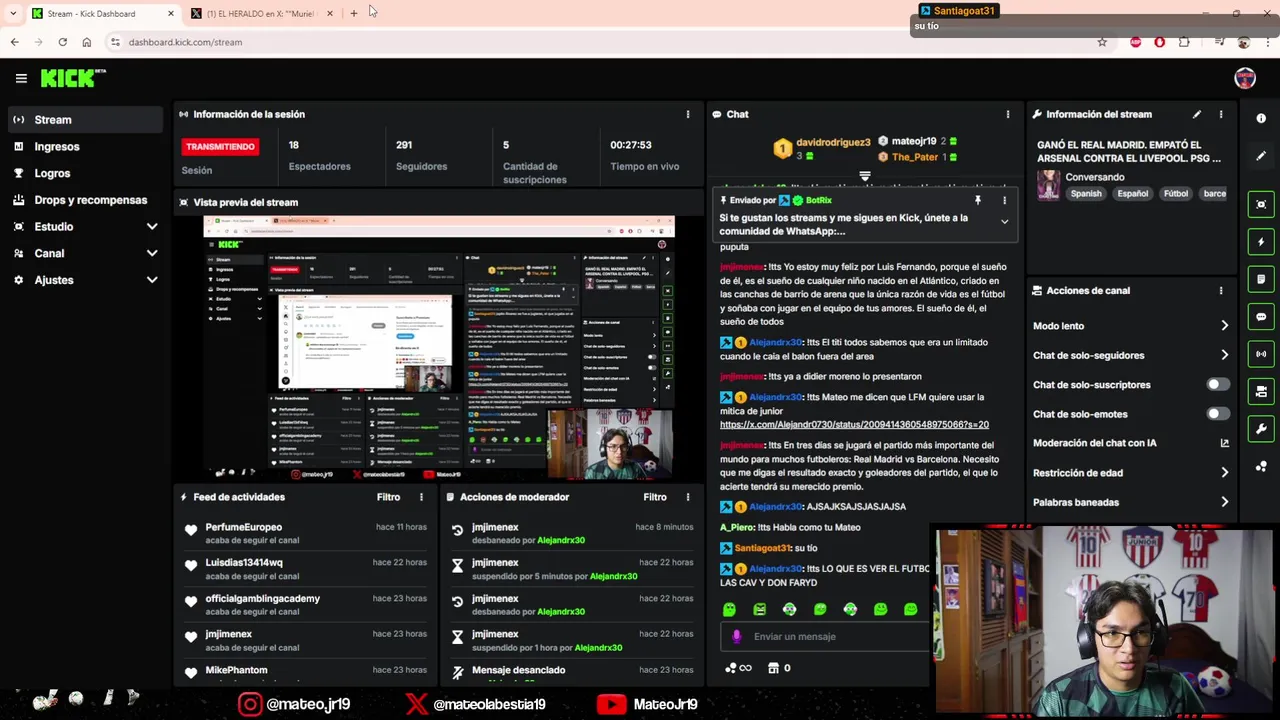
Task: Click the Conversando category thumbnail
Action: [x=1048, y=185]
